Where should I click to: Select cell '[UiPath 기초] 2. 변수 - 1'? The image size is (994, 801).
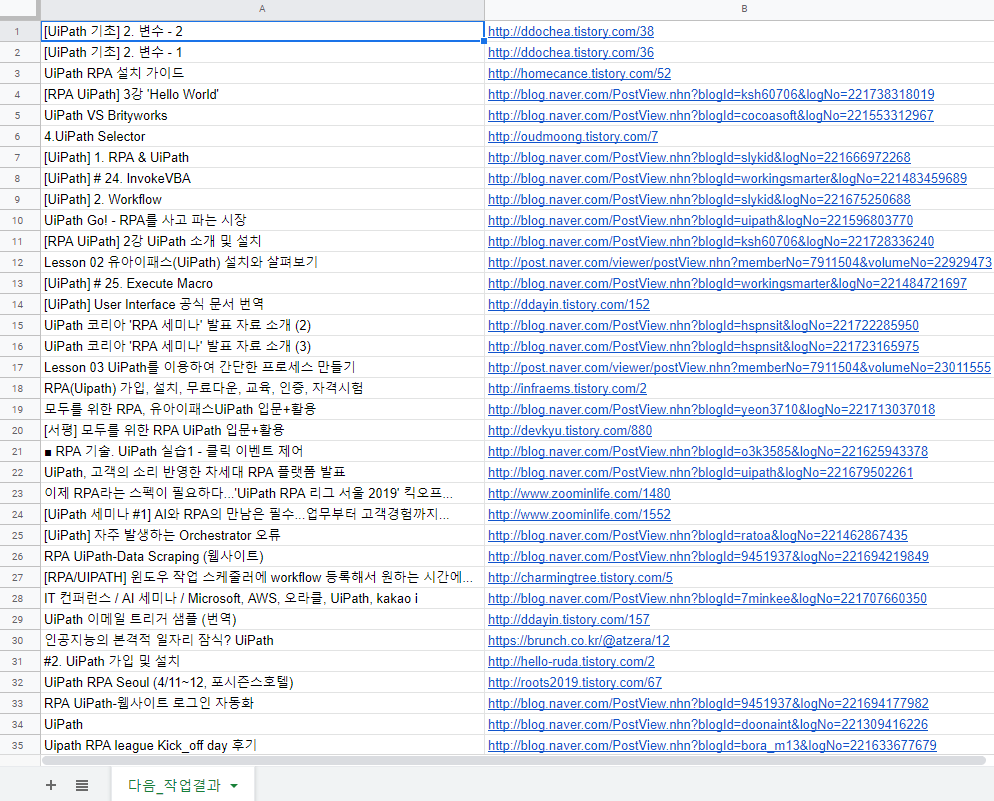tap(262, 53)
